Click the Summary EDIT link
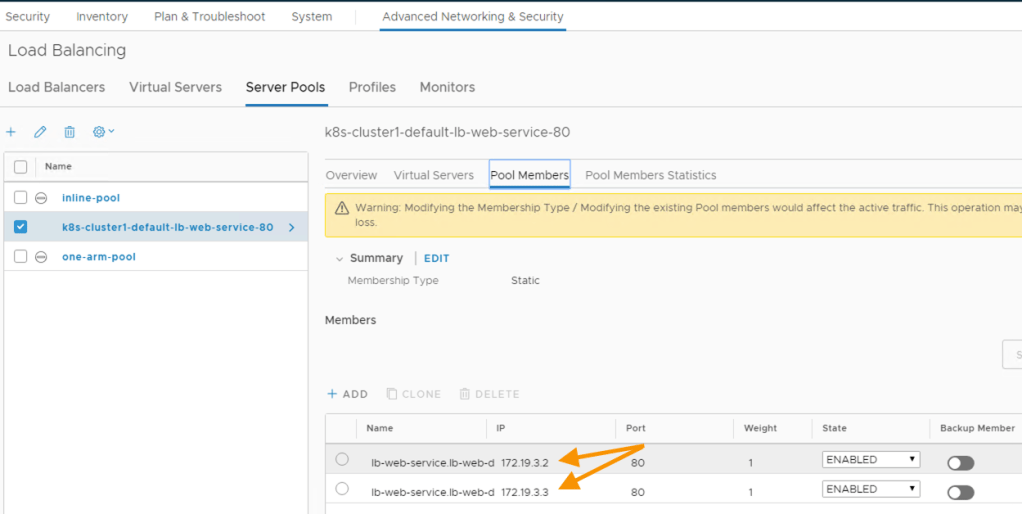 click(x=436, y=258)
